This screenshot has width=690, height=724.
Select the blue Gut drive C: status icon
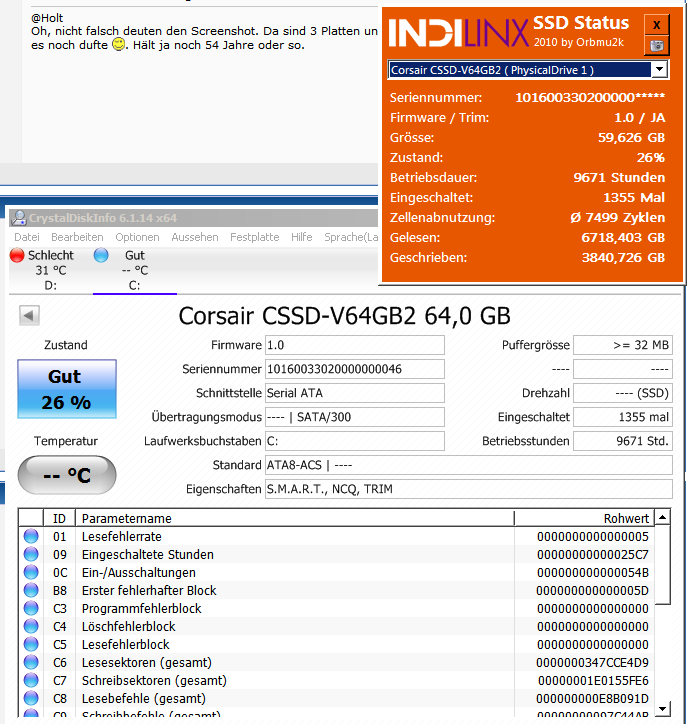(101, 255)
